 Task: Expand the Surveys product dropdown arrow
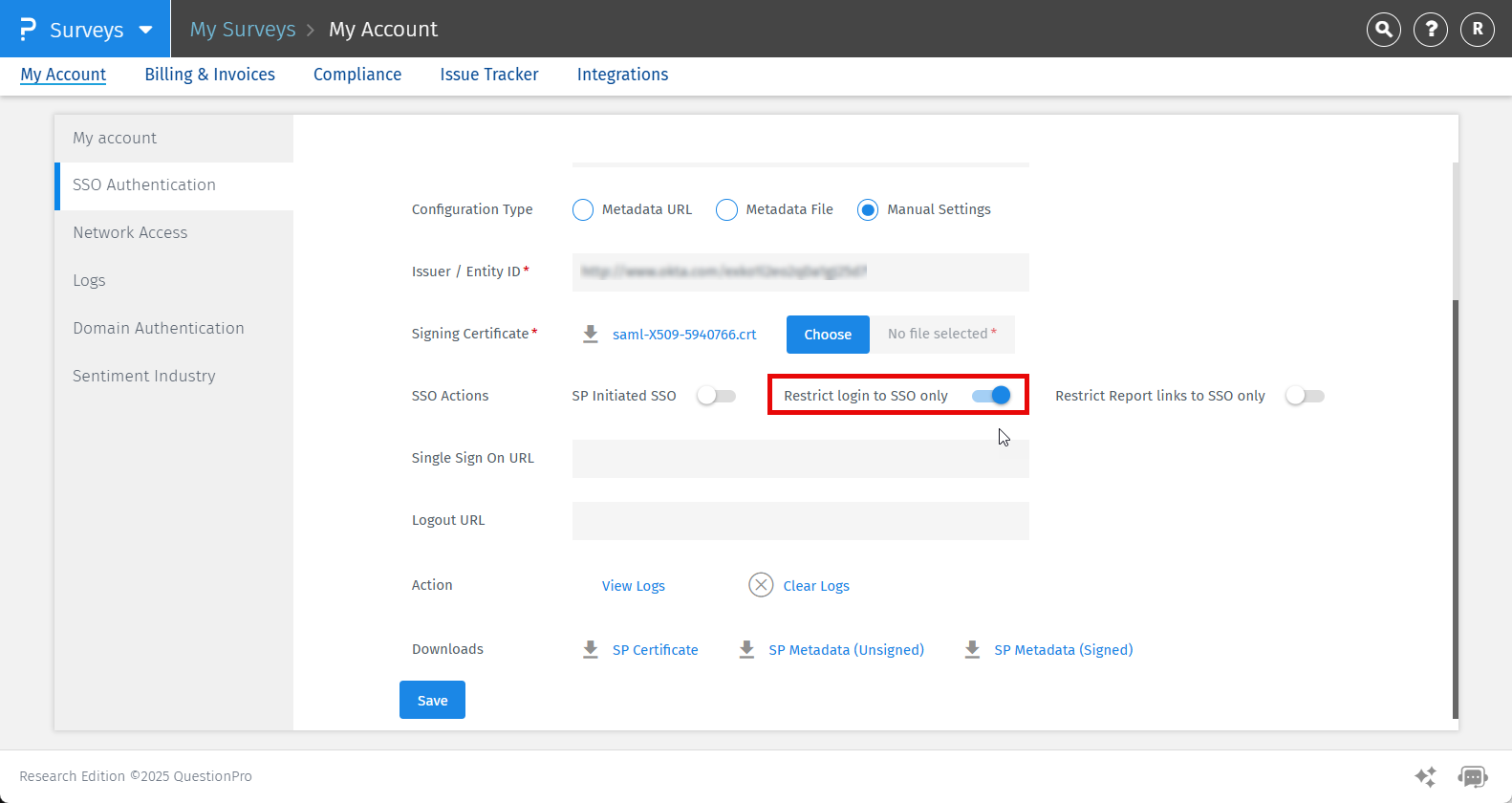tap(145, 30)
